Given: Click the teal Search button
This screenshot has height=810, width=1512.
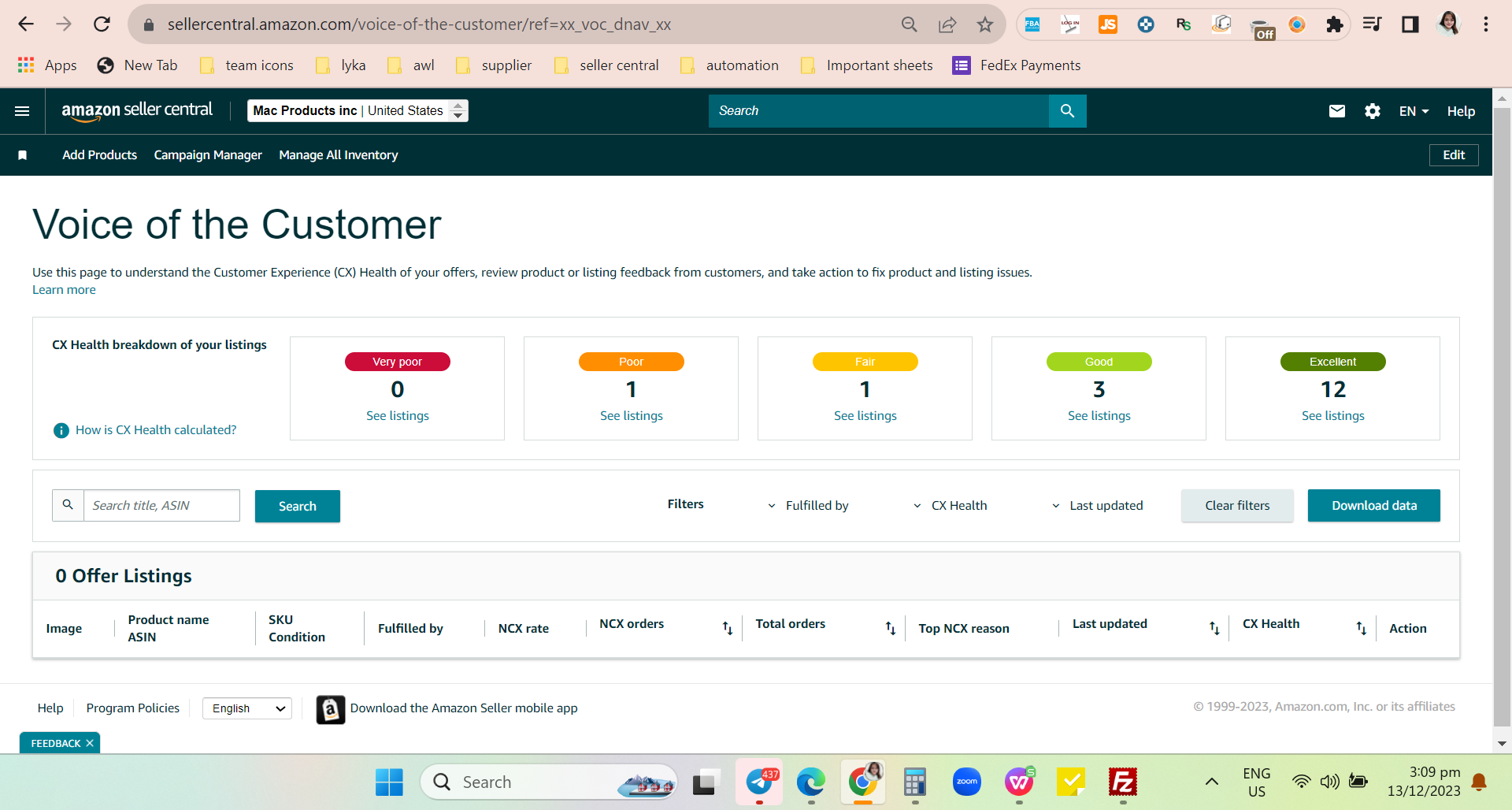Looking at the screenshot, I should click(x=298, y=506).
